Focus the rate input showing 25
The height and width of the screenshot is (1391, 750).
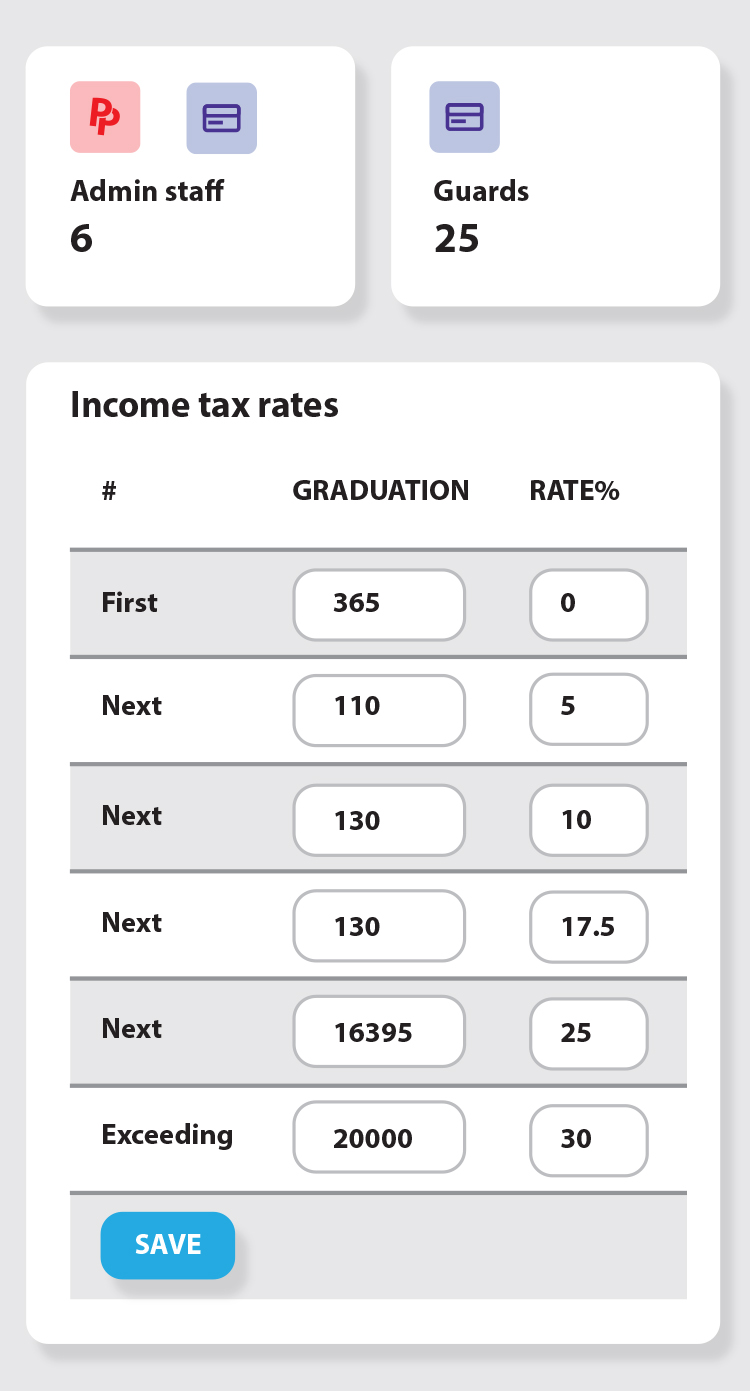pyautogui.click(x=588, y=1032)
